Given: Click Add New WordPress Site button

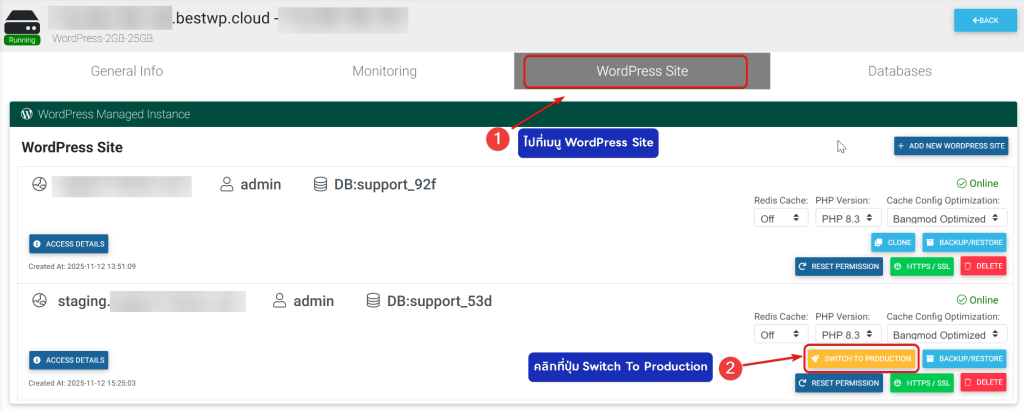Looking at the screenshot, I should tap(950, 147).
